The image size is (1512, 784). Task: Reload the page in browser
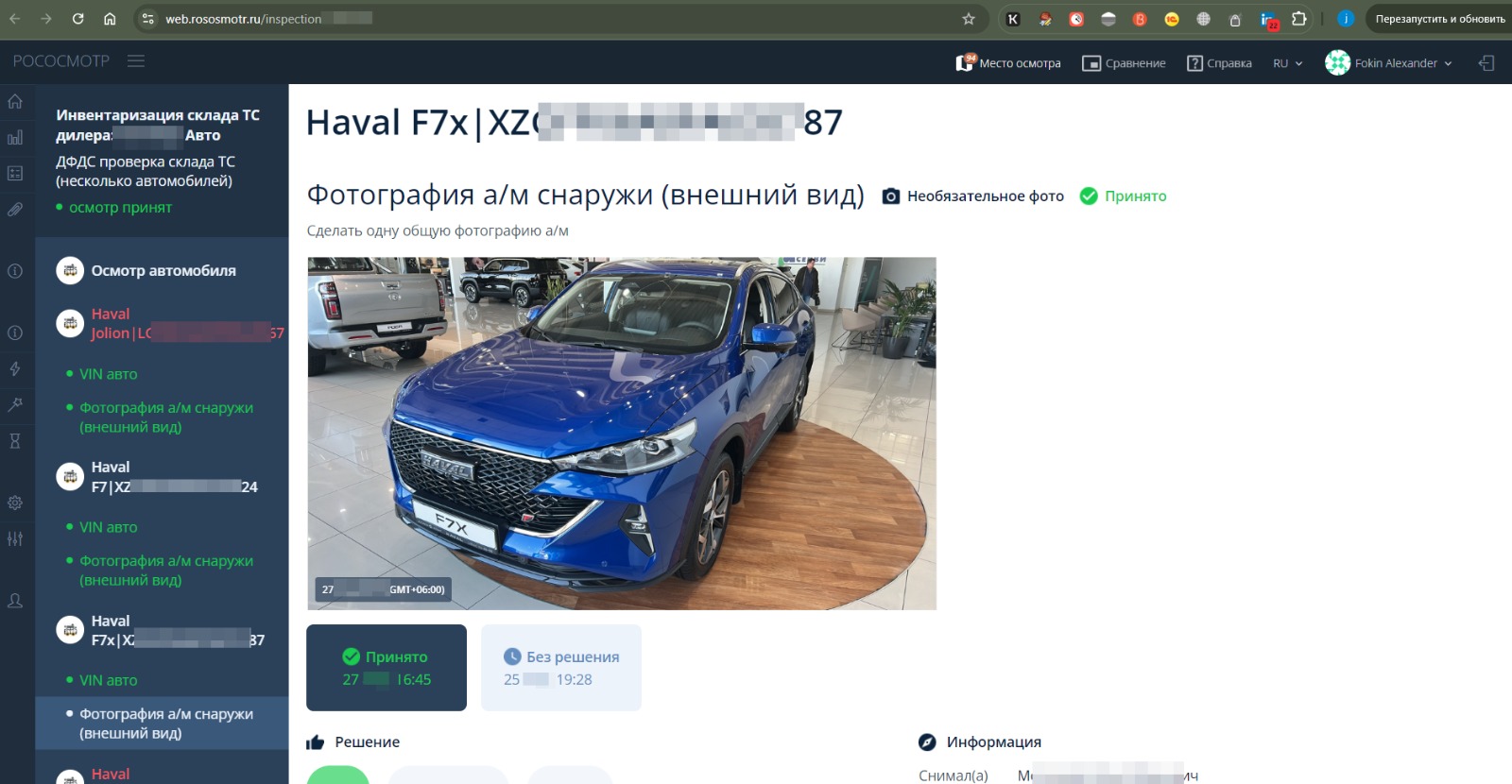pos(78,19)
